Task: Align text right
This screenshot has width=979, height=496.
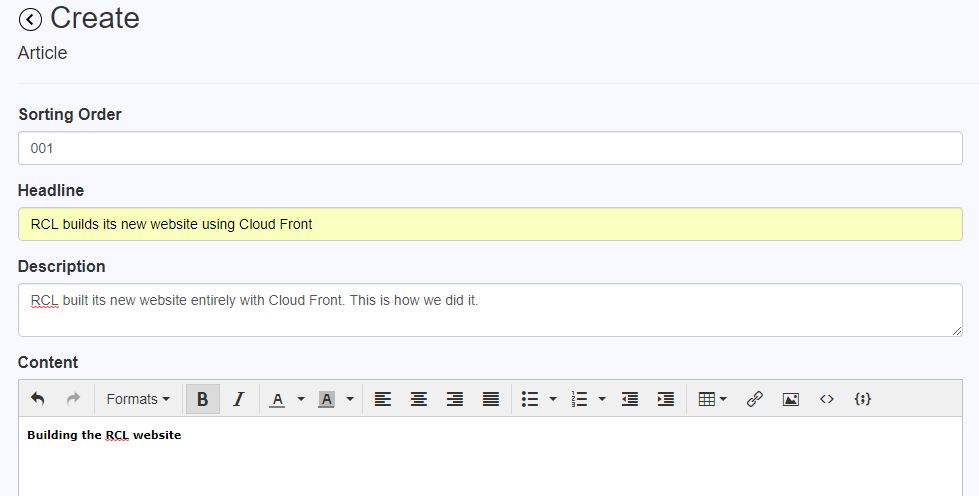Action: point(455,399)
